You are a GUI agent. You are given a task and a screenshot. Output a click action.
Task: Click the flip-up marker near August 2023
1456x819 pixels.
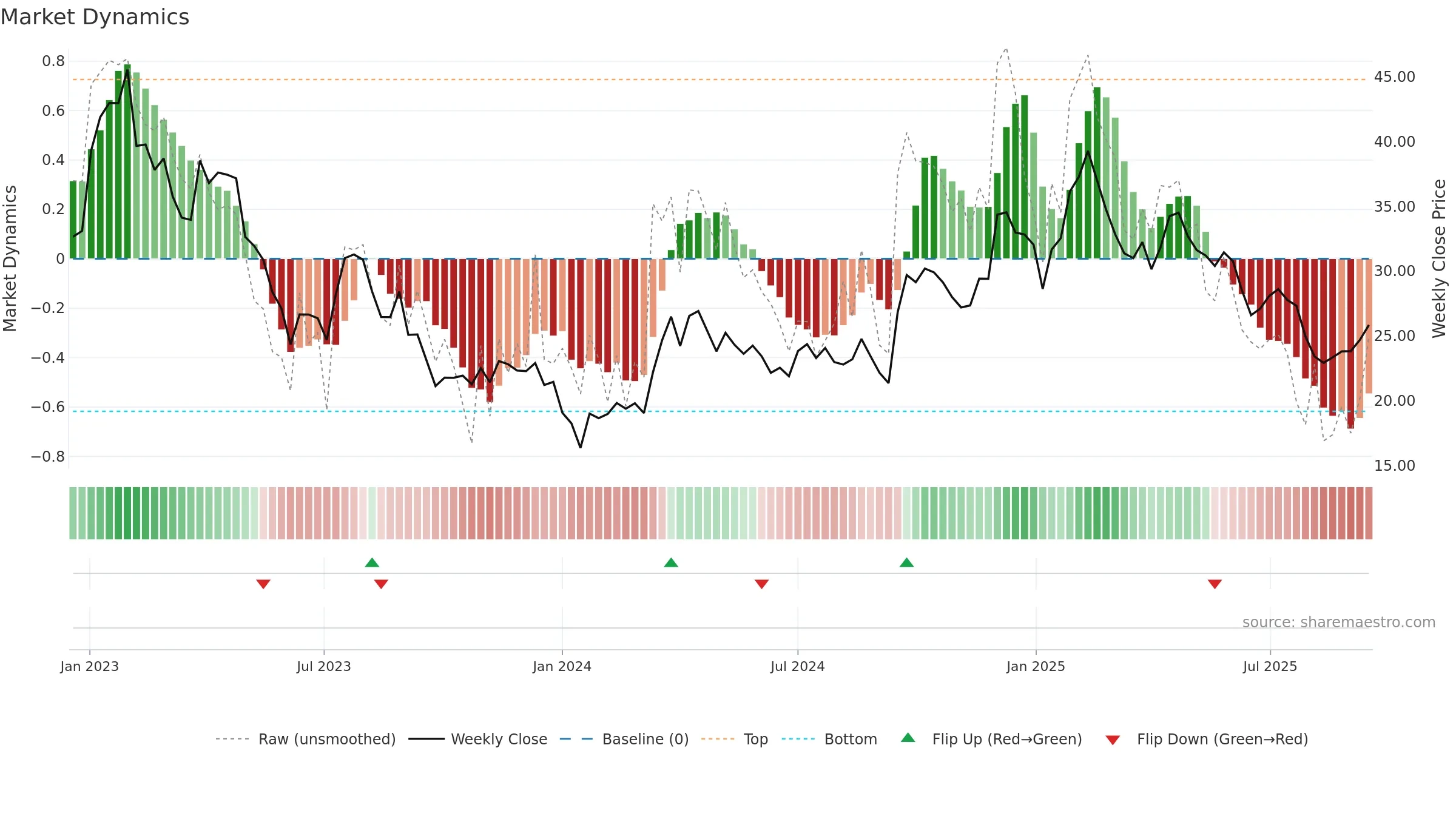(372, 562)
